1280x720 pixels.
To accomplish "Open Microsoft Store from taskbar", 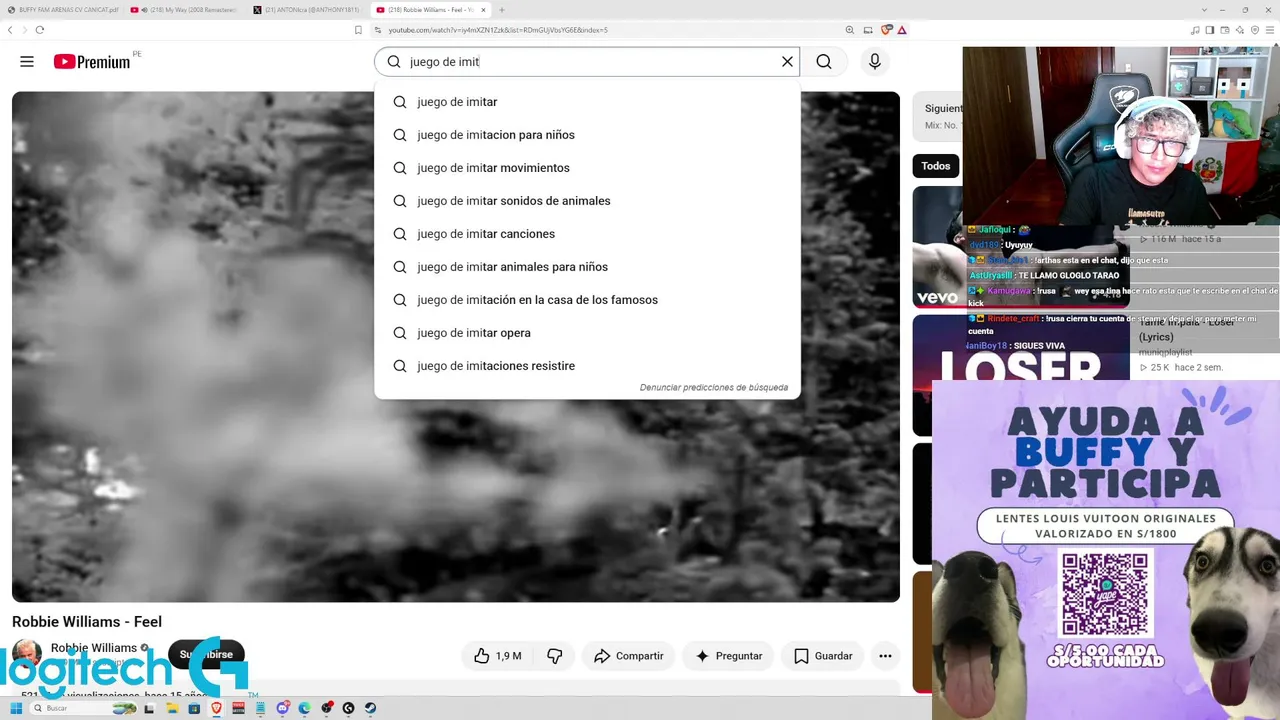I will 194,708.
